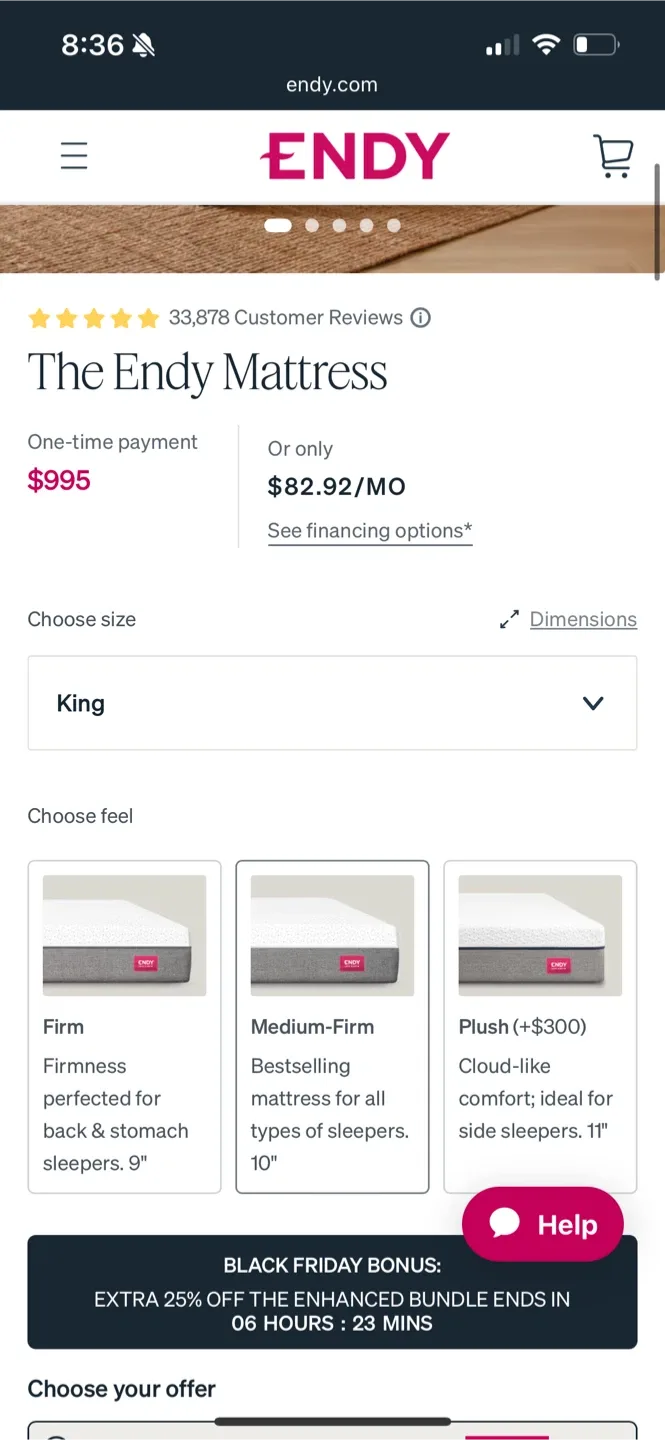Open the financing options link
Image resolution: width=665 pixels, height=1440 pixels.
[369, 530]
